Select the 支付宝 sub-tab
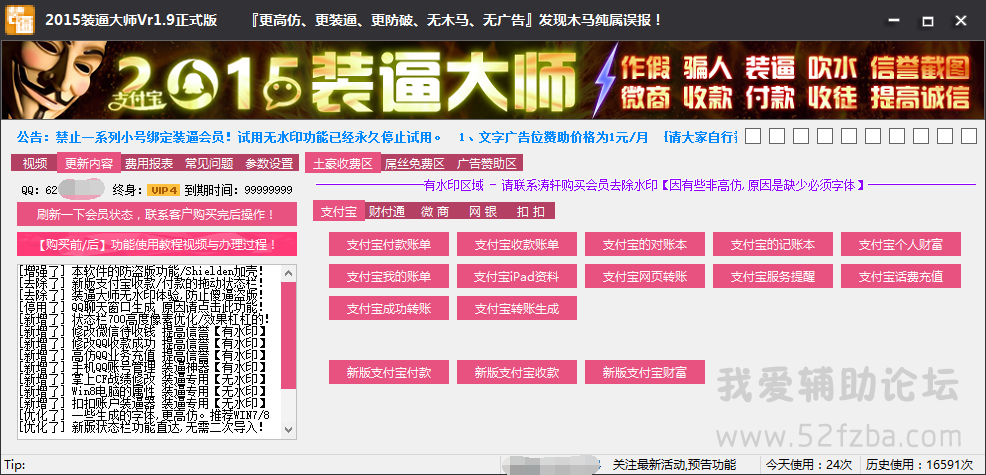 tap(339, 211)
